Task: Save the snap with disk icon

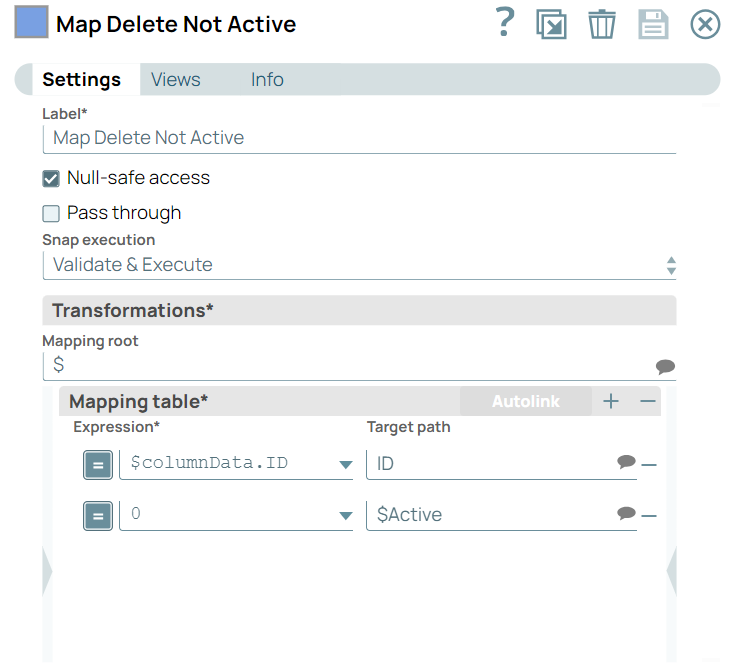Action: 653,24
